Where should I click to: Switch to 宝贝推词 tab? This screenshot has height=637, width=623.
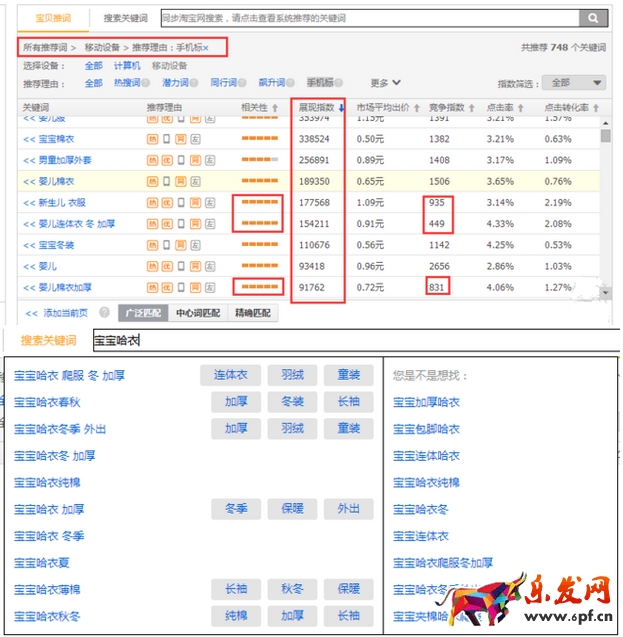pyautogui.click(x=53, y=18)
